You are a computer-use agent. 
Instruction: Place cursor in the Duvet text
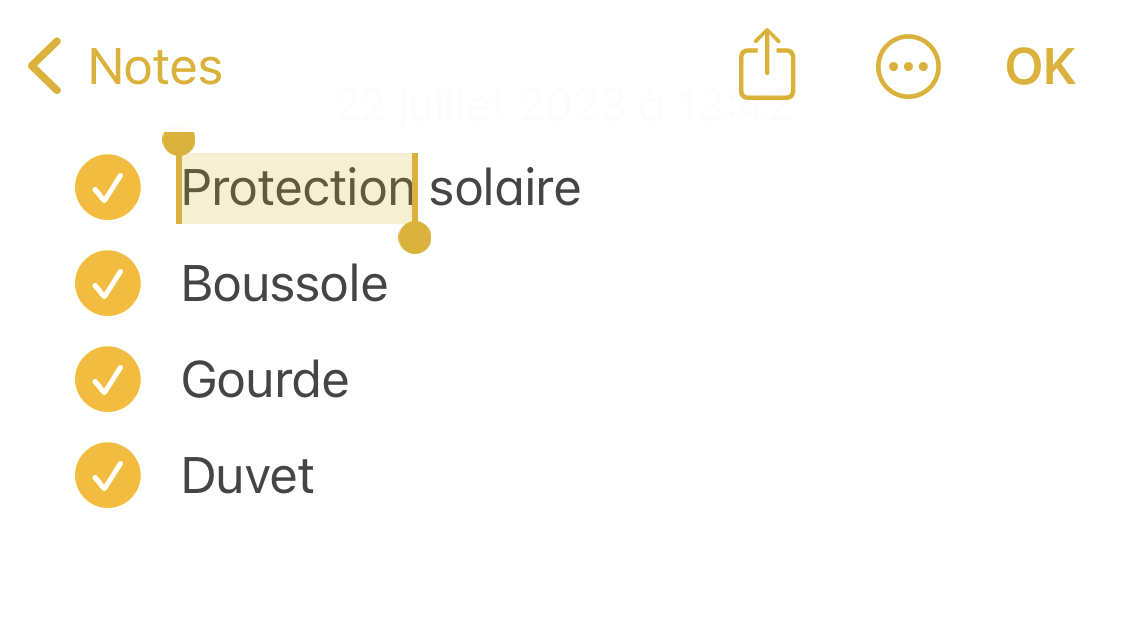pos(247,476)
